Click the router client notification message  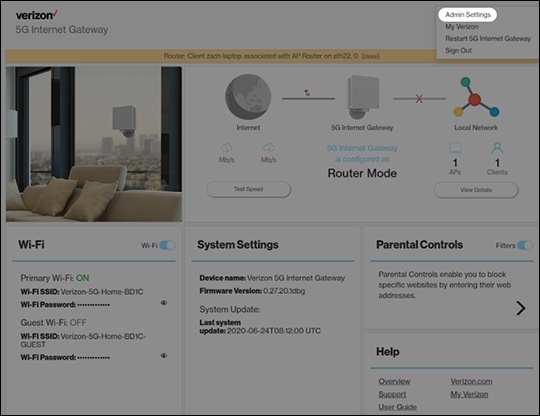[x=261, y=56]
